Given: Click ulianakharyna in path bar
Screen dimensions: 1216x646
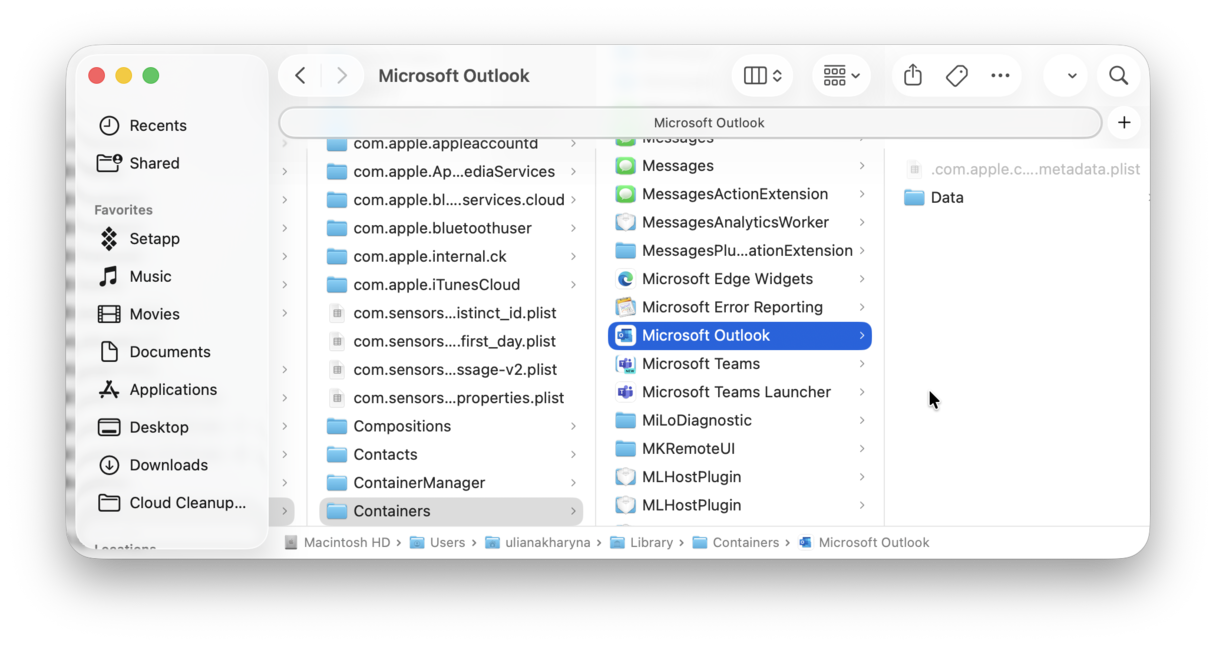Looking at the screenshot, I should (x=537, y=543).
